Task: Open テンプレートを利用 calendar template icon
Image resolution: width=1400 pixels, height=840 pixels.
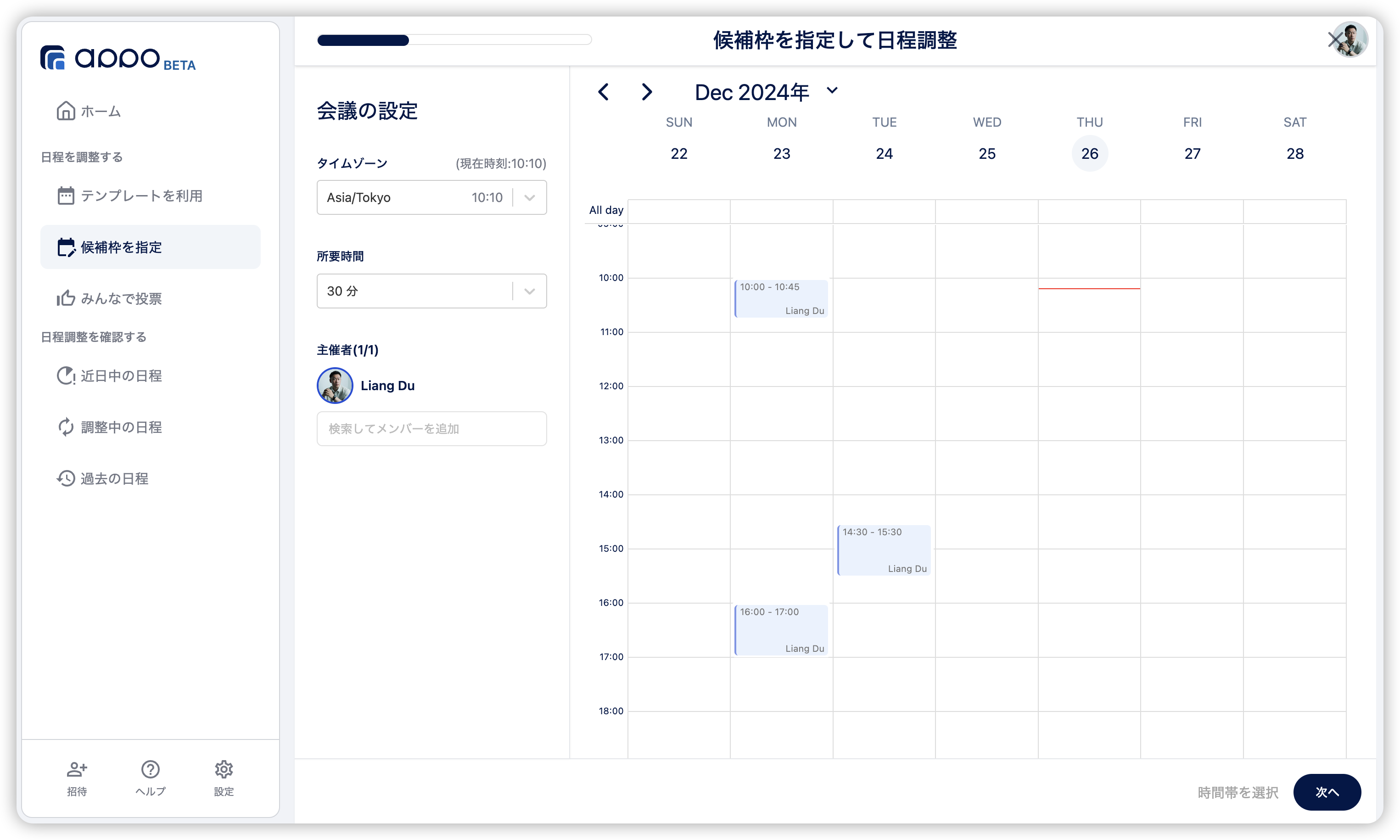Action: click(66, 196)
